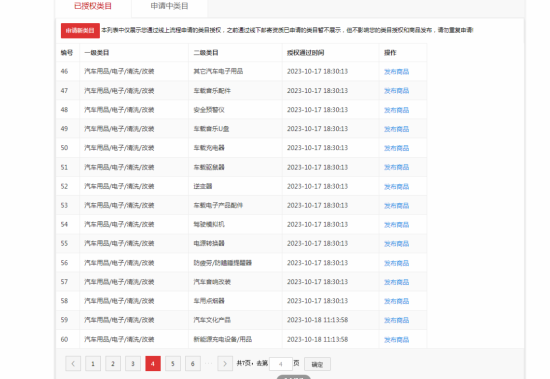Open pagination page 6
This screenshot has width=550, height=379.
(x=193, y=364)
